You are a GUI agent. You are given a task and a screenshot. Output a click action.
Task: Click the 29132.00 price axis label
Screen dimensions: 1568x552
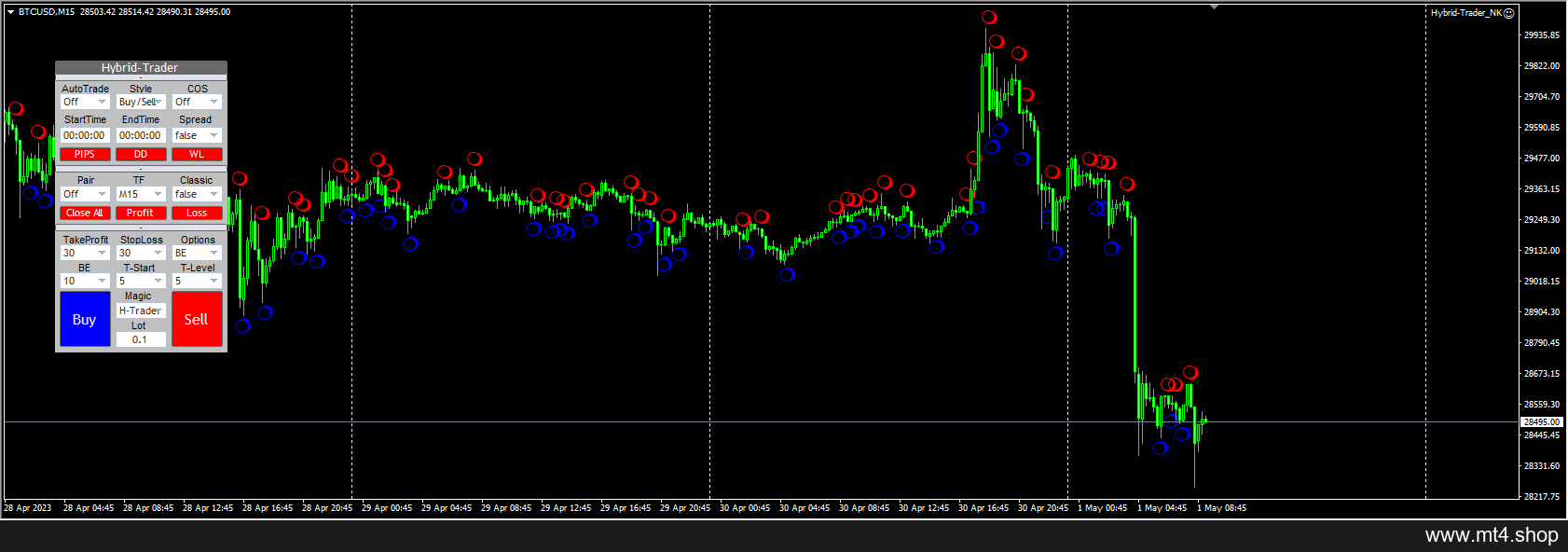[1542, 251]
